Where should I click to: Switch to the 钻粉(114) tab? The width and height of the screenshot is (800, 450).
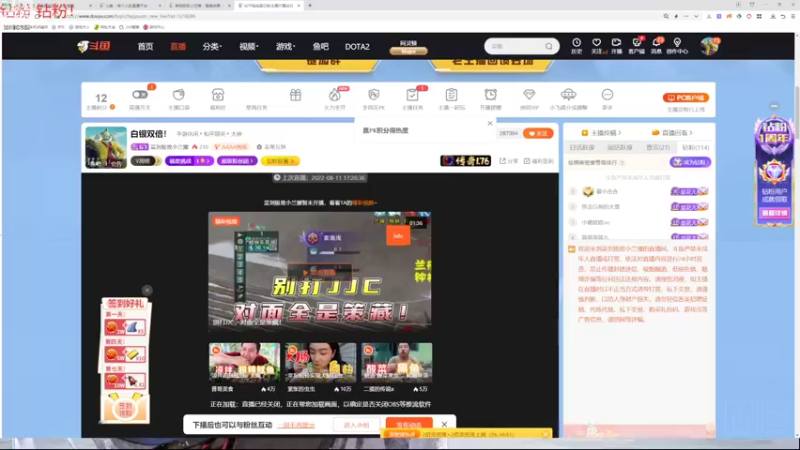695,147
